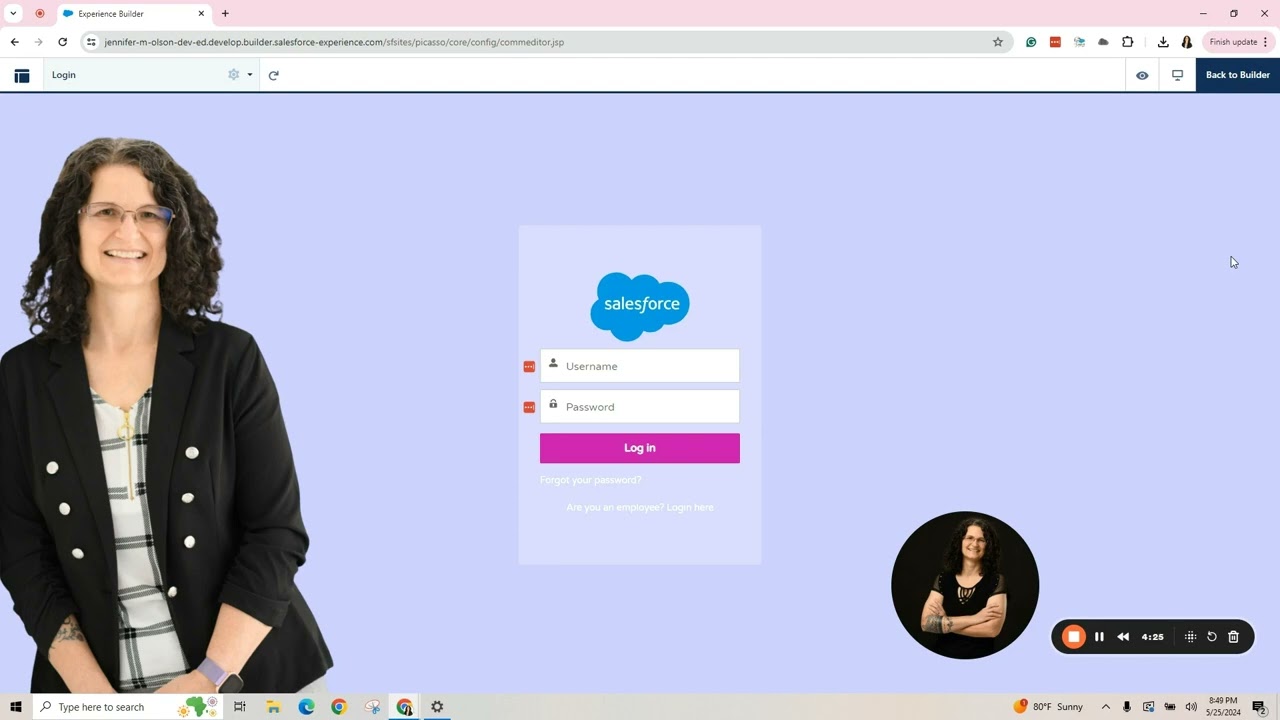1280x720 pixels.
Task: Grab the recorder grid handle icon
Action: [1190, 637]
